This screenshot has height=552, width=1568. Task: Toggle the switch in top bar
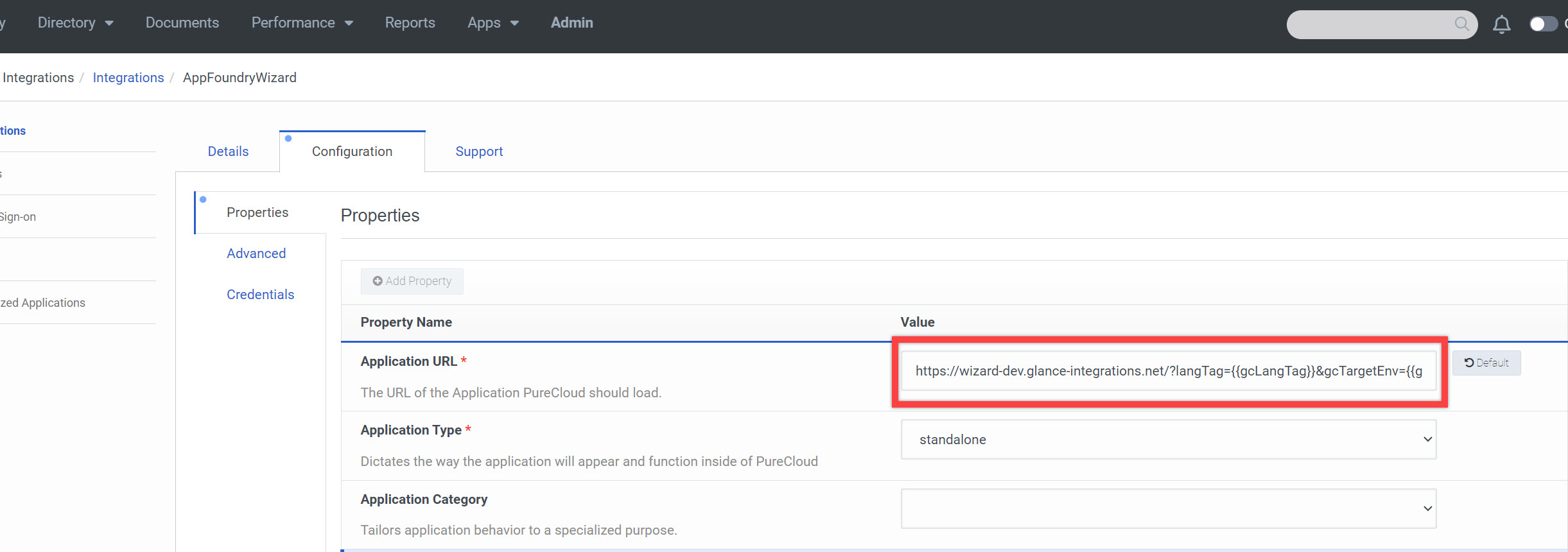1543,24
